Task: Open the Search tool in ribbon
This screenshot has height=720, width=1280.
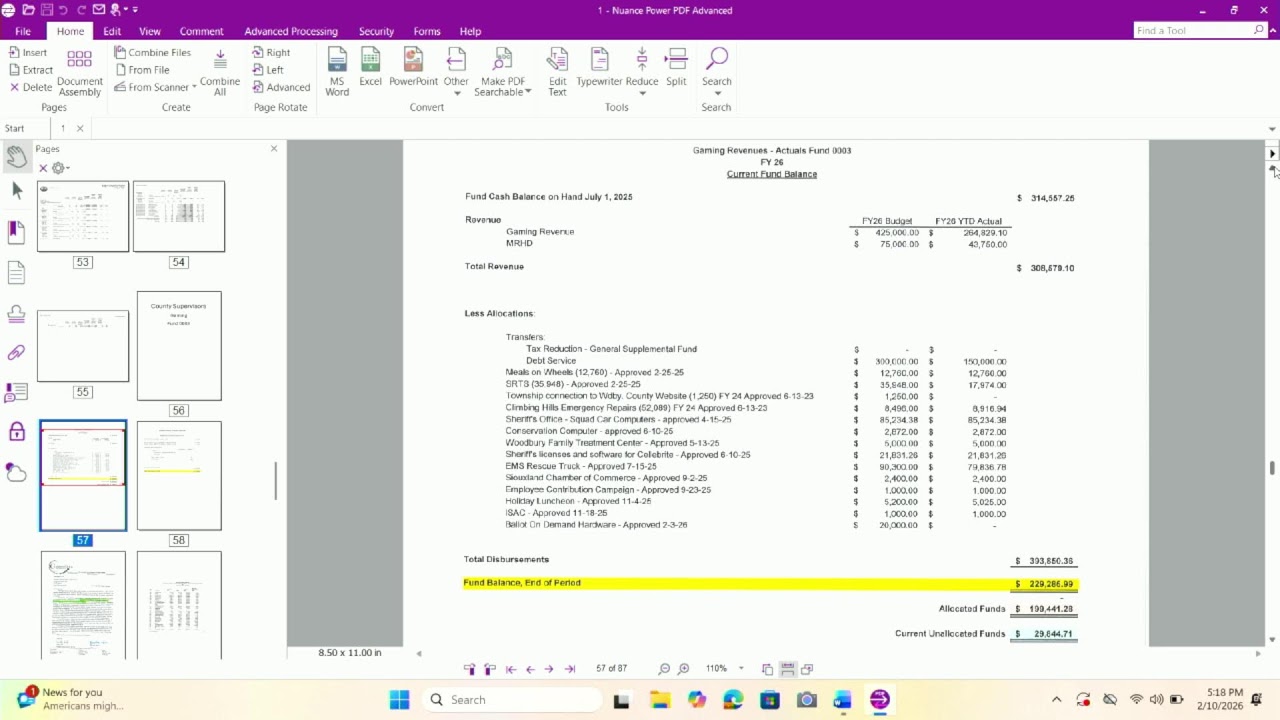Action: (716, 72)
